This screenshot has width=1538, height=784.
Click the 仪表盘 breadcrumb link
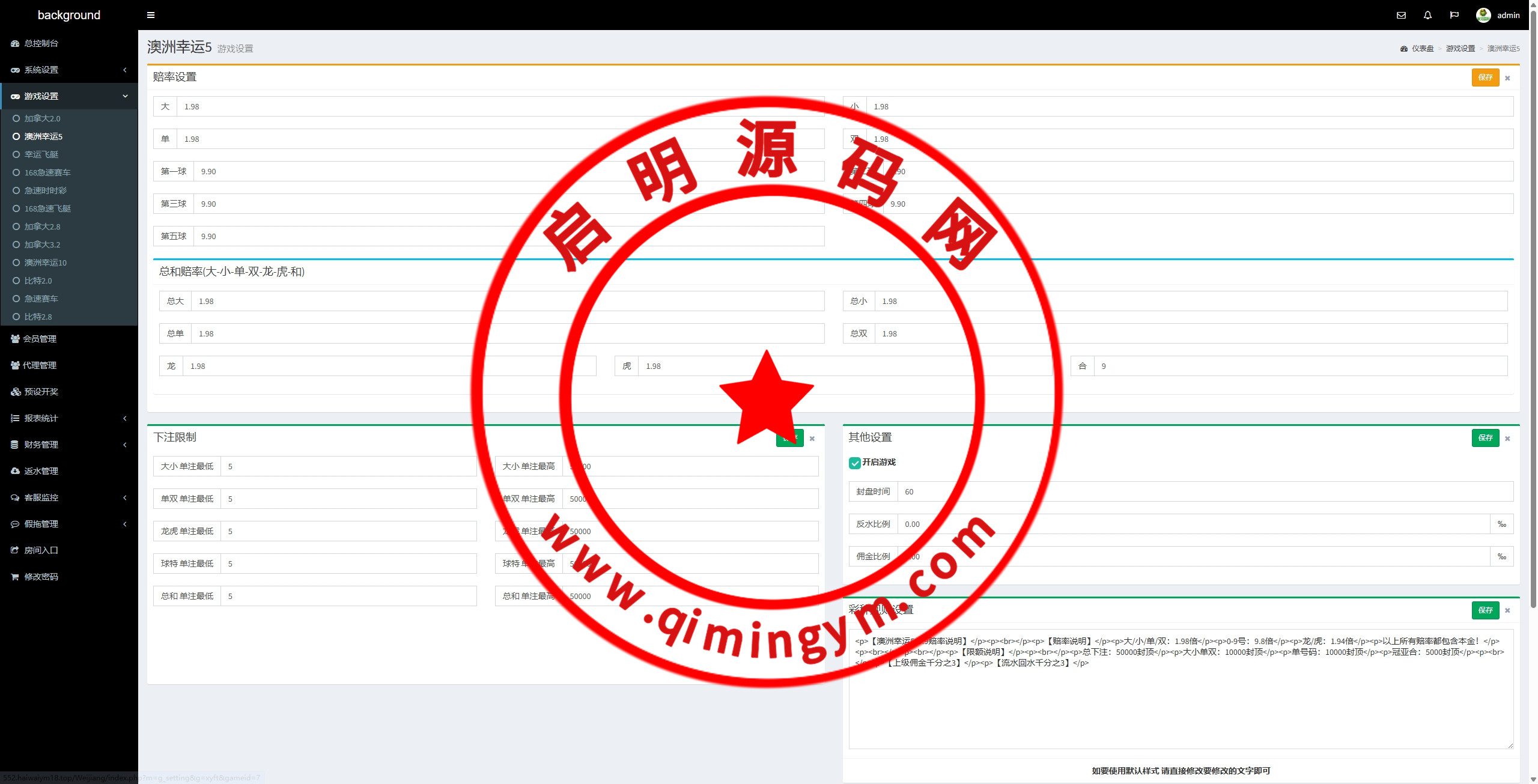pyautogui.click(x=1422, y=49)
